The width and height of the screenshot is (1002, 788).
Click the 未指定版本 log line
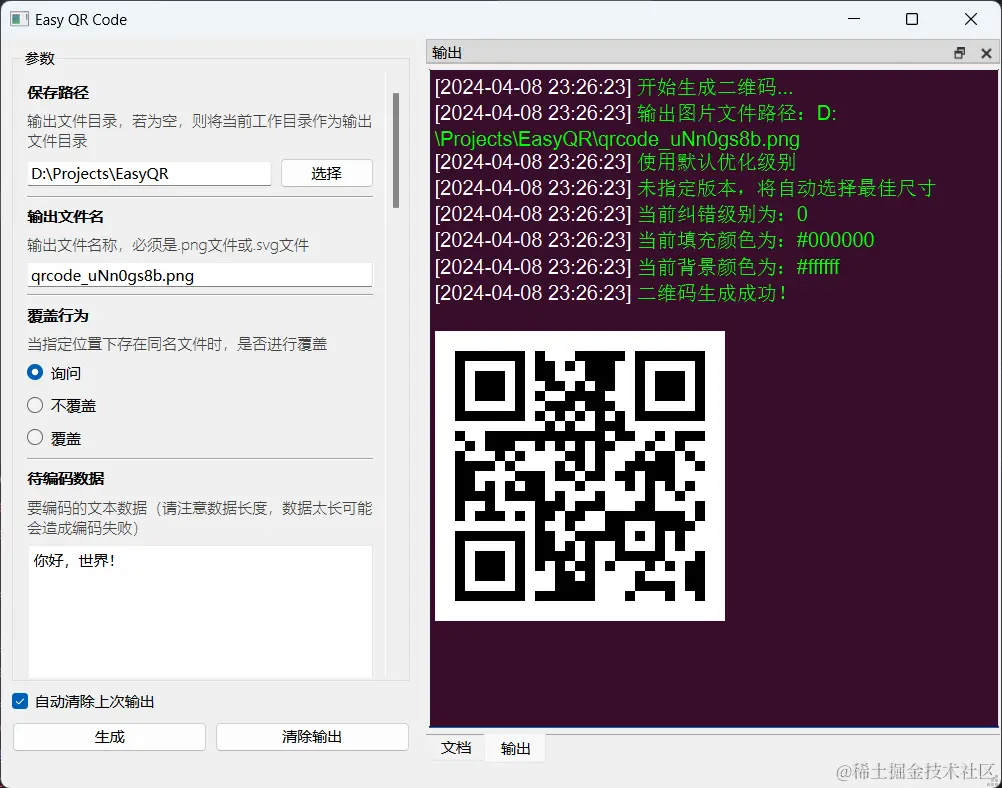685,188
